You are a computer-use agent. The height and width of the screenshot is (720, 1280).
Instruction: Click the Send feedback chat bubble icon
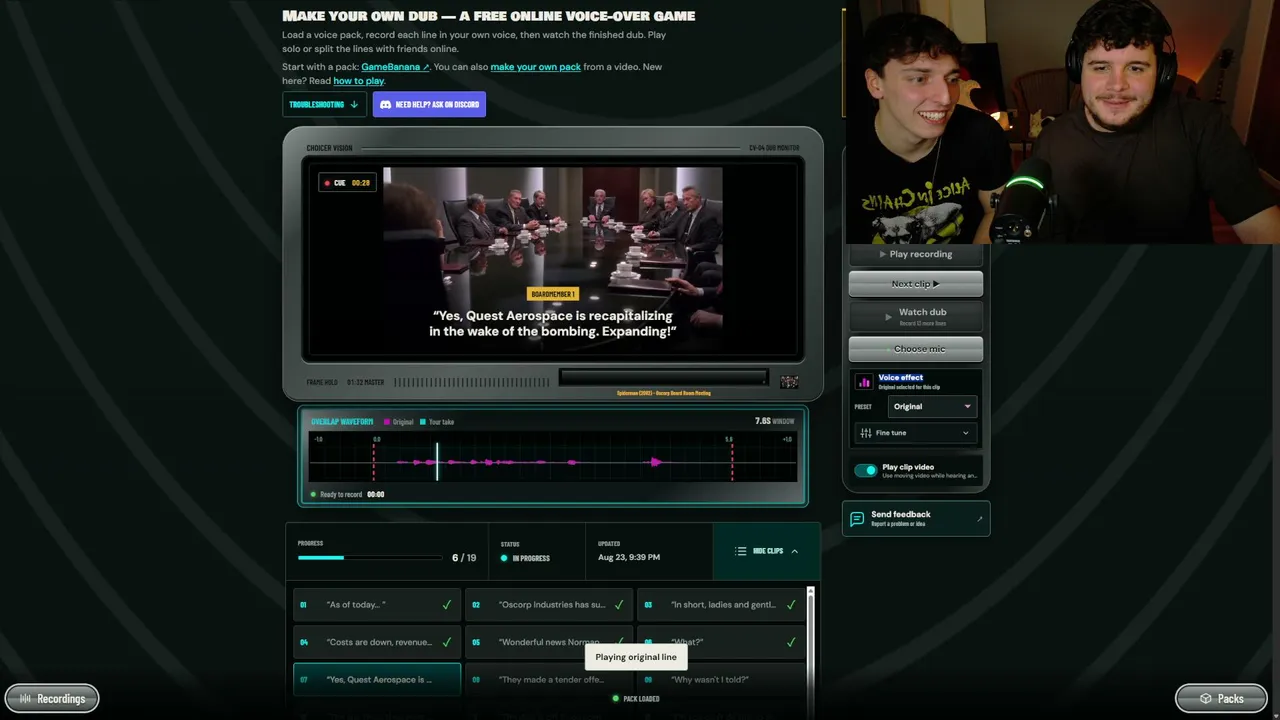pyautogui.click(x=857, y=519)
